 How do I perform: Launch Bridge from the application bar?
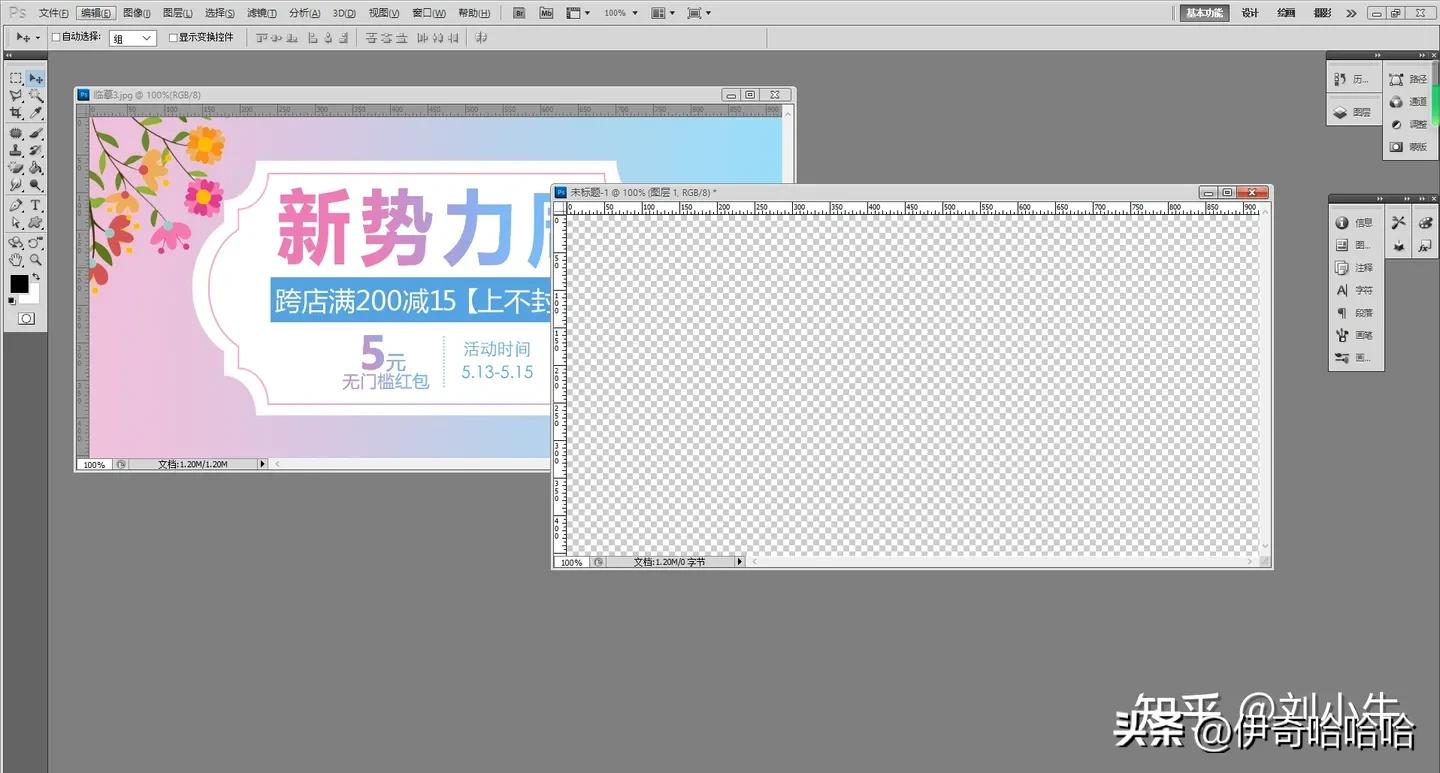tap(521, 12)
